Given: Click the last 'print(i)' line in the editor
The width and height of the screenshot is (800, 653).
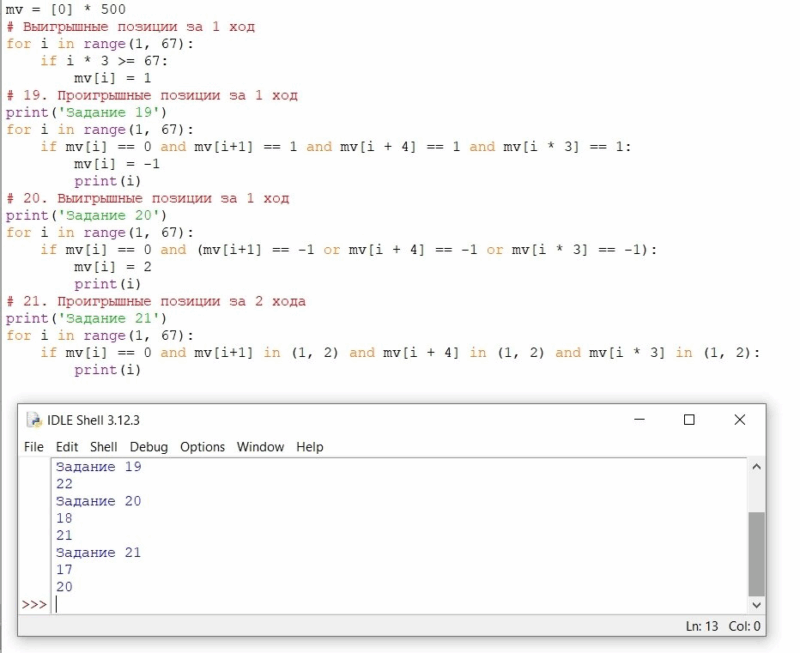Looking at the screenshot, I should tap(107, 370).
